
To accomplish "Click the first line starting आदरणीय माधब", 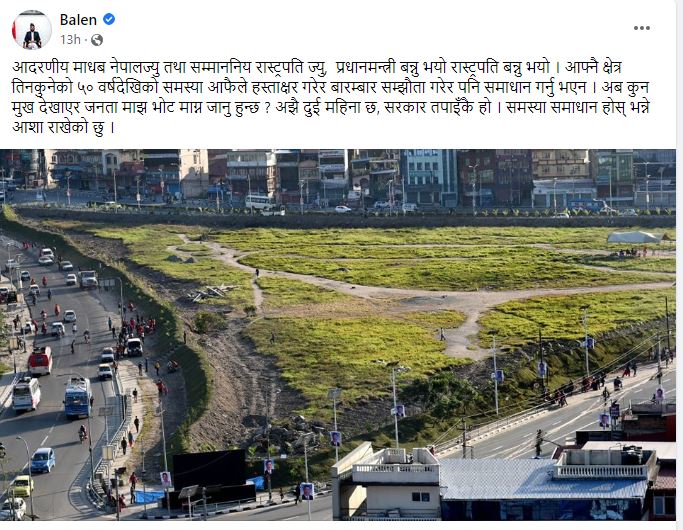I will [x=317, y=68].
